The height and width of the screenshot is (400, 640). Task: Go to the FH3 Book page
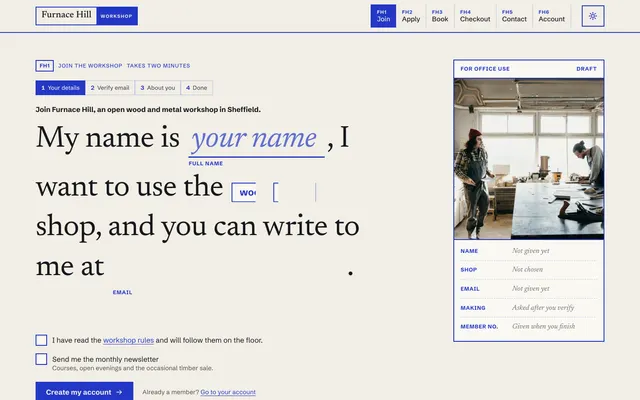[440, 16]
